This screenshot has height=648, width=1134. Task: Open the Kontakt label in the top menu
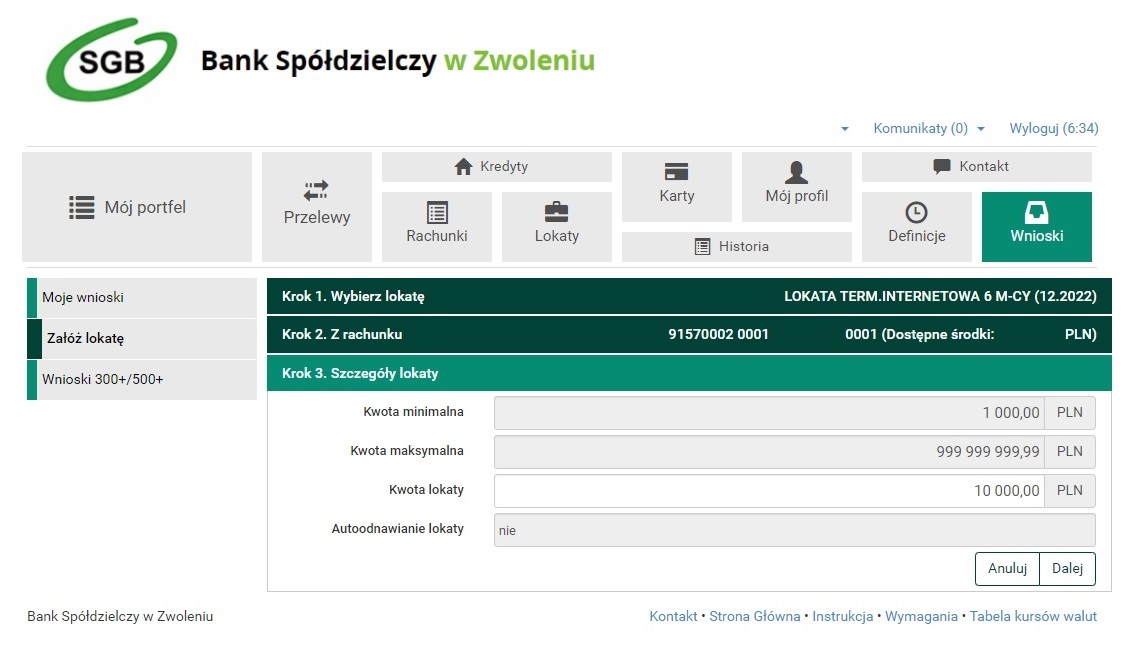pyautogui.click(x=984, y=166)
